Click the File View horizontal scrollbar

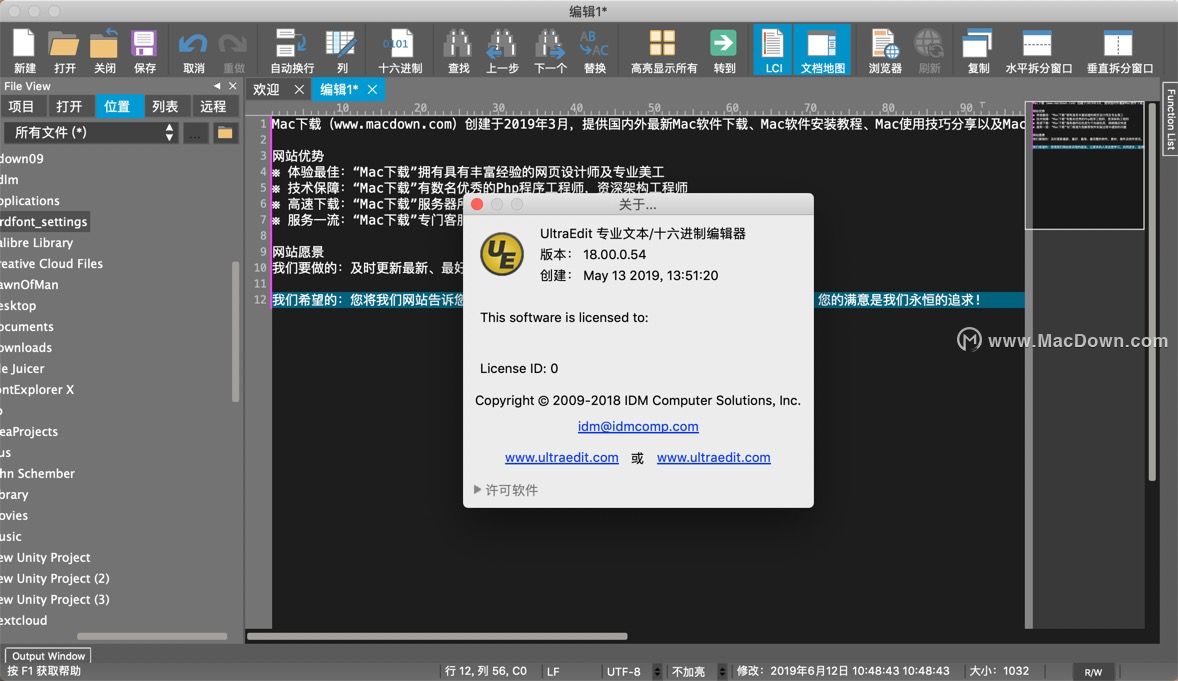click(x=152, y=636)
